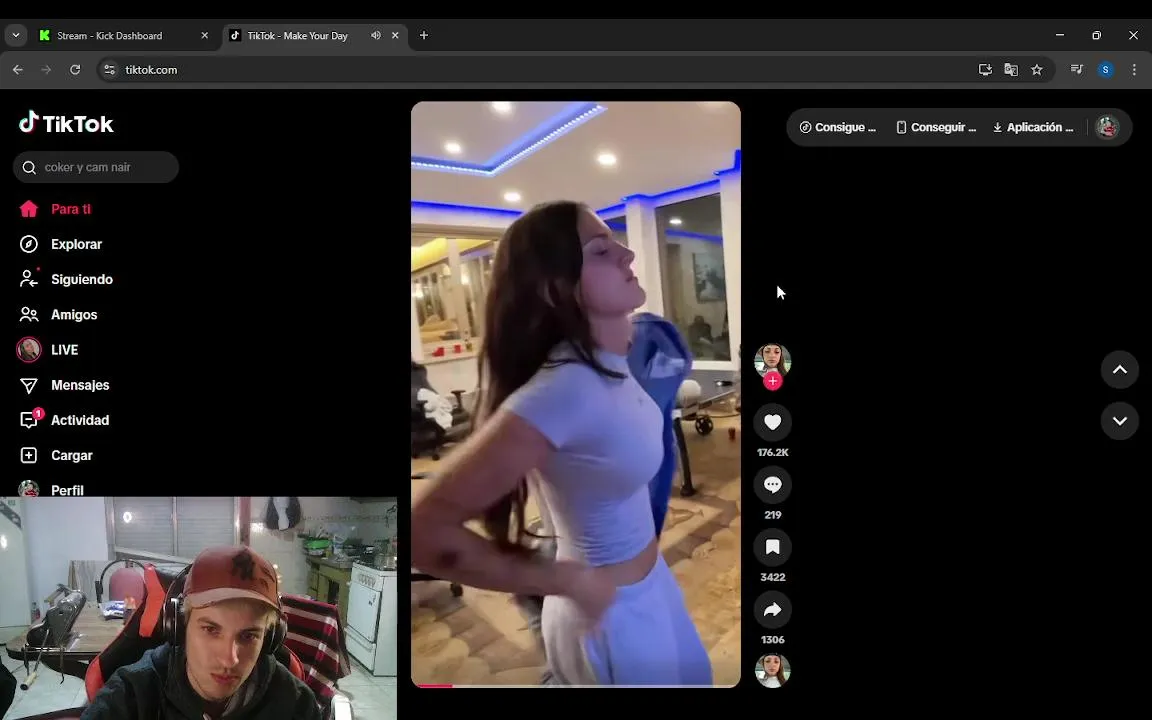
Task: Click the Conseguir app button
Action: tap(936, 127)
